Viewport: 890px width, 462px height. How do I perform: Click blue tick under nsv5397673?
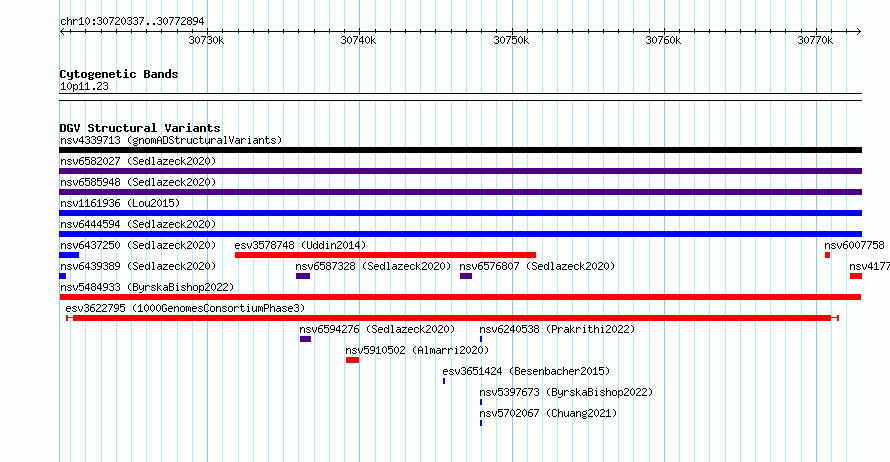point(481,402)
